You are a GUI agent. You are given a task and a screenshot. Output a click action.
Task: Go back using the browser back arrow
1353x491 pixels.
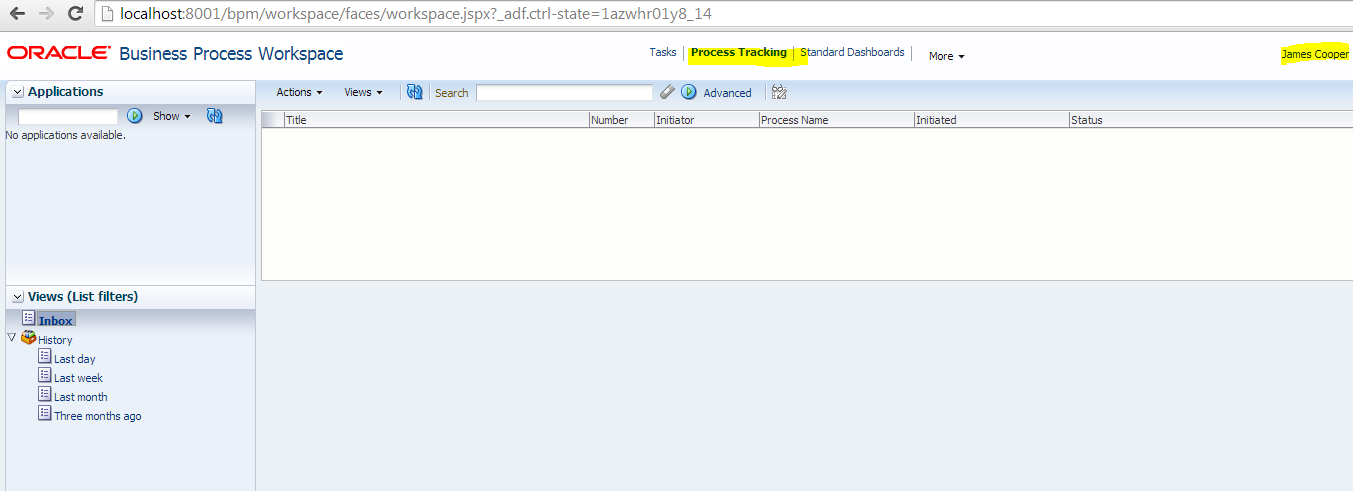(17, 14)
